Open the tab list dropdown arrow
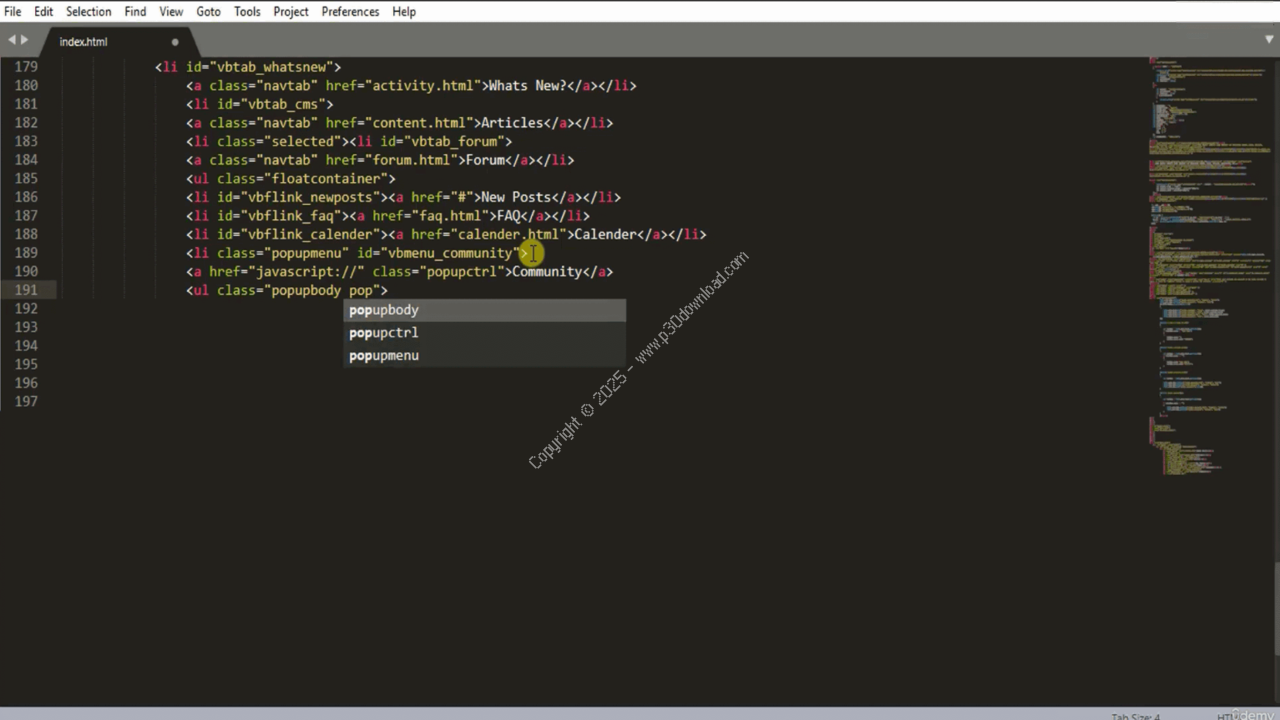Image resolution: width=1280 pixels, height=720 pixels. (1269, 40)
